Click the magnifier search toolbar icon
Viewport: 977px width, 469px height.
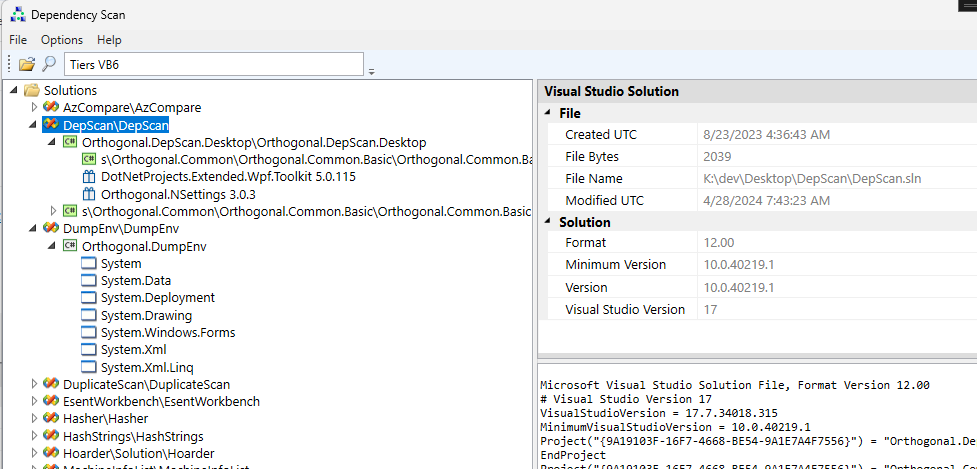[x=49, y=64]
